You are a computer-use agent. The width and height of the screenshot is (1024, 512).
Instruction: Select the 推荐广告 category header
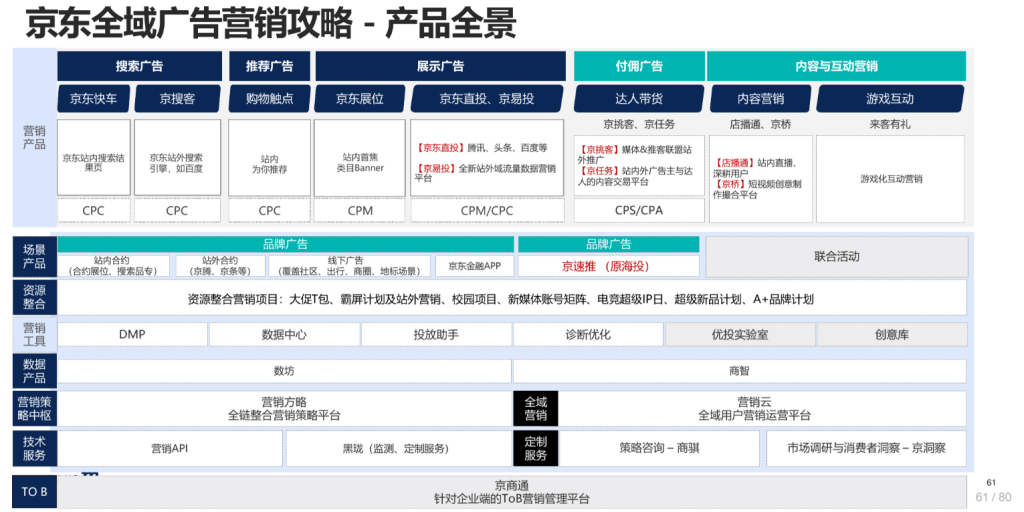click(269, 66)
